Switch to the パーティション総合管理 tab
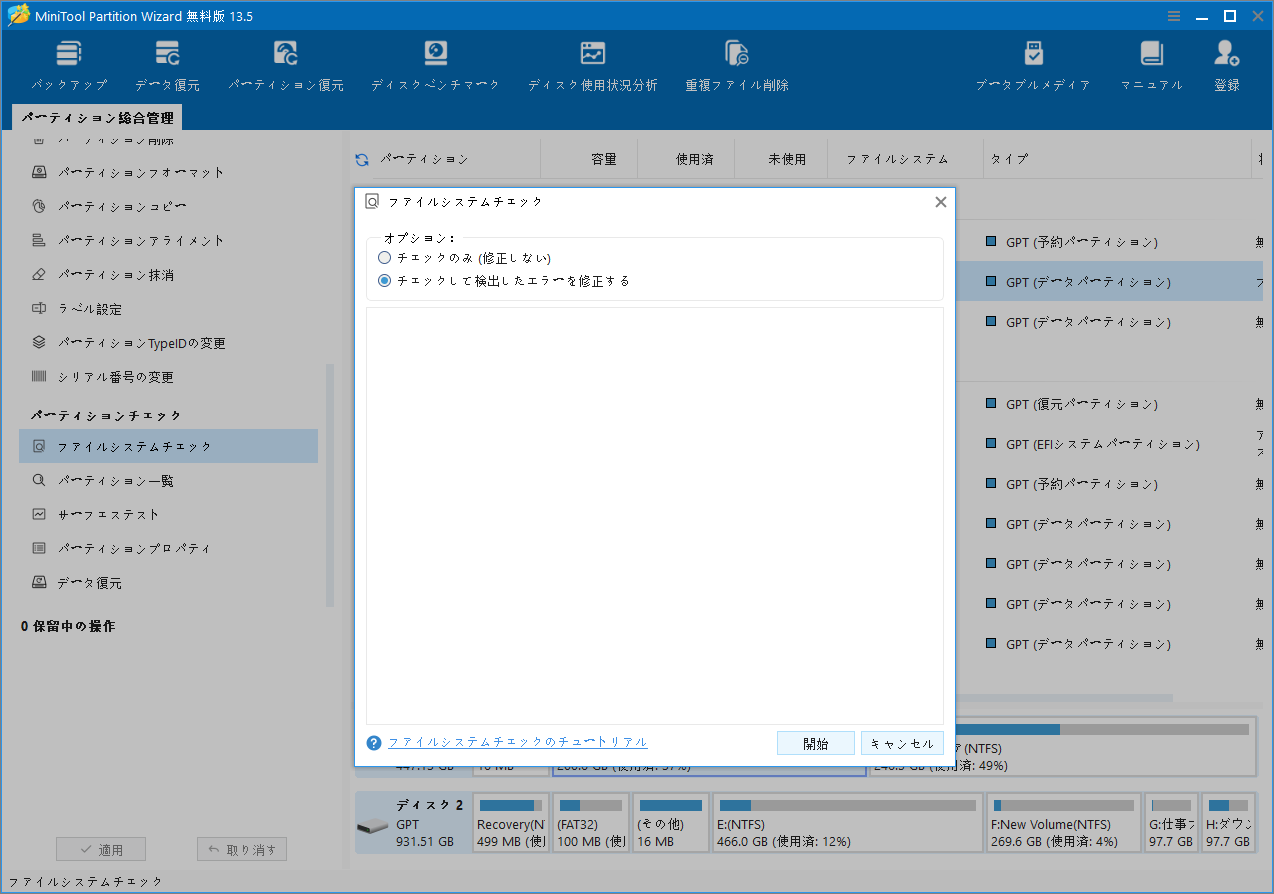Screen dimensions: 1274x894 click(x=96, y=117)
